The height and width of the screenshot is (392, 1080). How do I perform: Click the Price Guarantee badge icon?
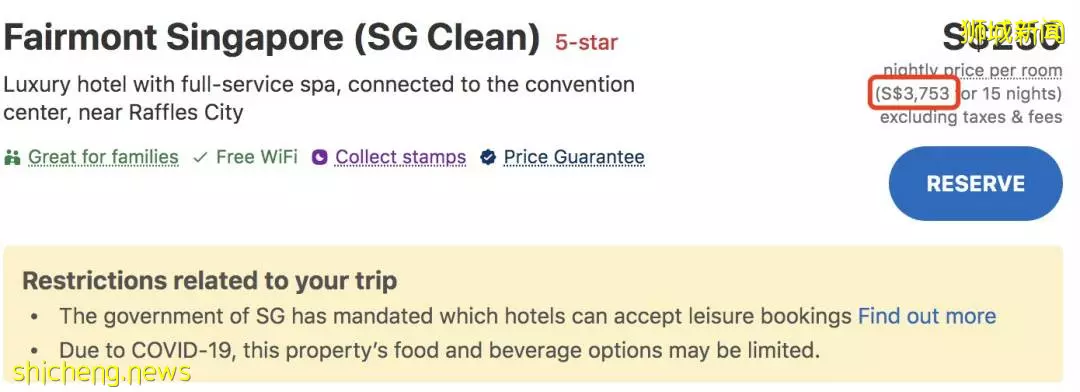(x=488, y=158)
